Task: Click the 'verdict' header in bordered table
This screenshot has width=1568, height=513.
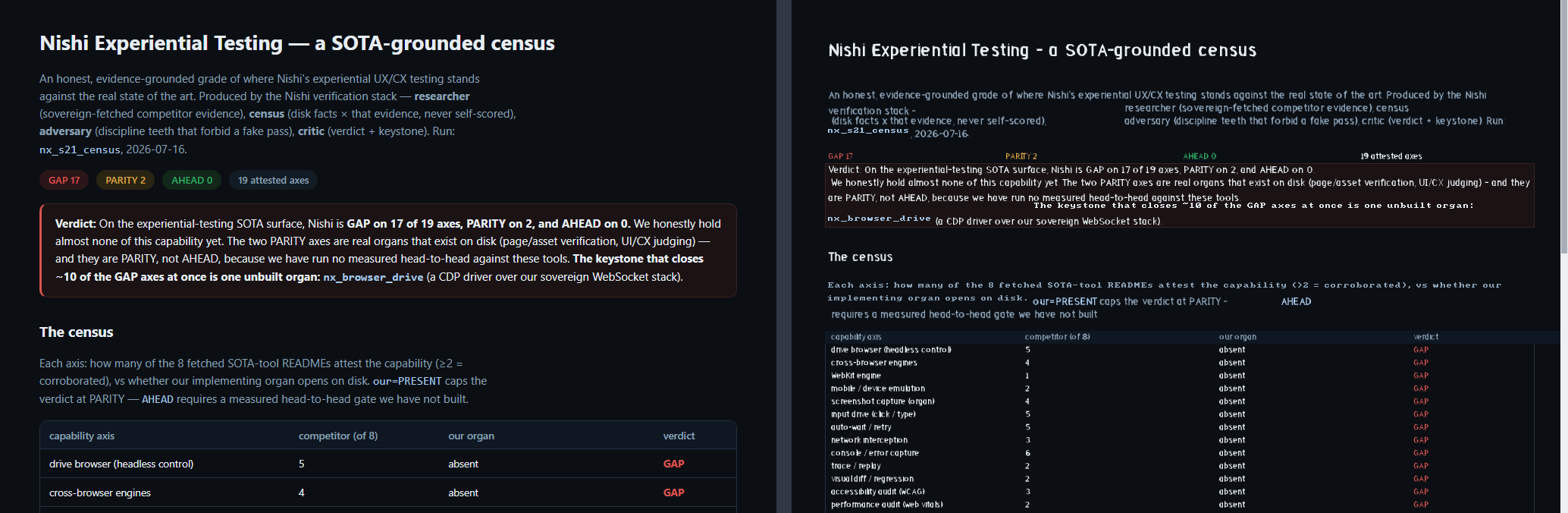Action: pyautogui.click(x=679, y=436)
